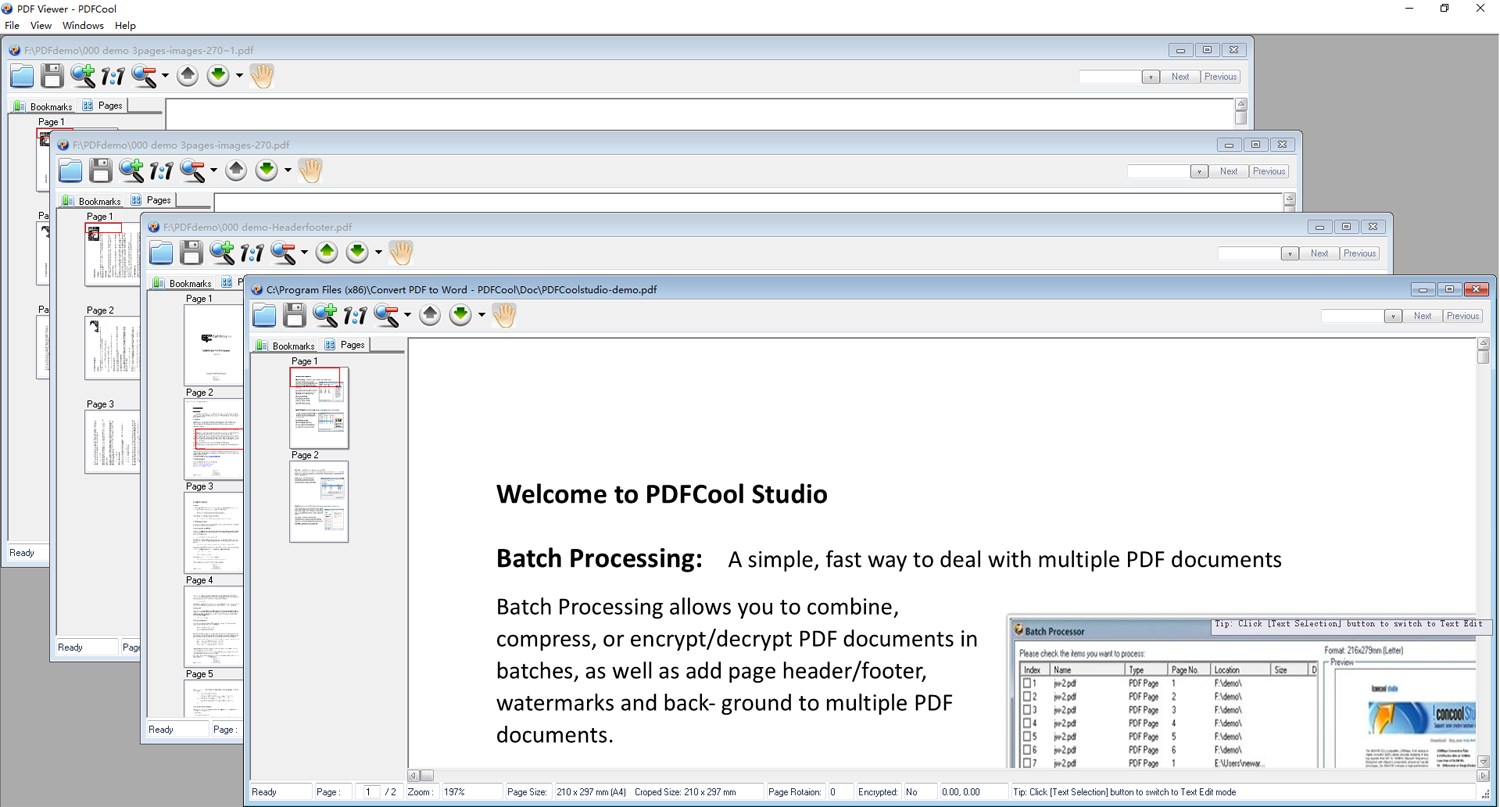Click Next page down arrow in PDFCoolstudio-demo window
The image size is (1500, 807).
460,315
